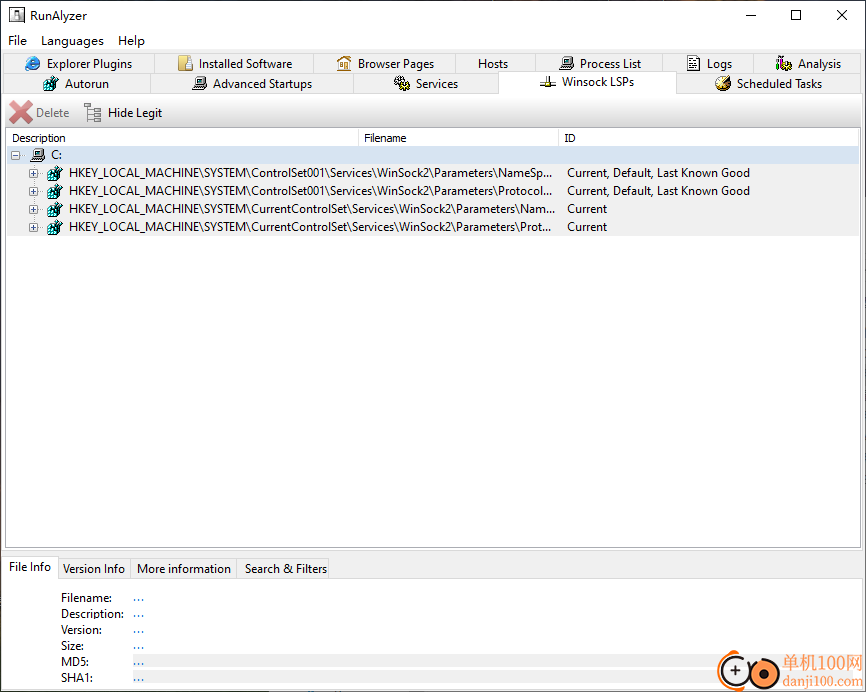This screenshot has width=866, height=692.
Task: Click the Explorer Plugins globe icon
Action: [33, 64]
